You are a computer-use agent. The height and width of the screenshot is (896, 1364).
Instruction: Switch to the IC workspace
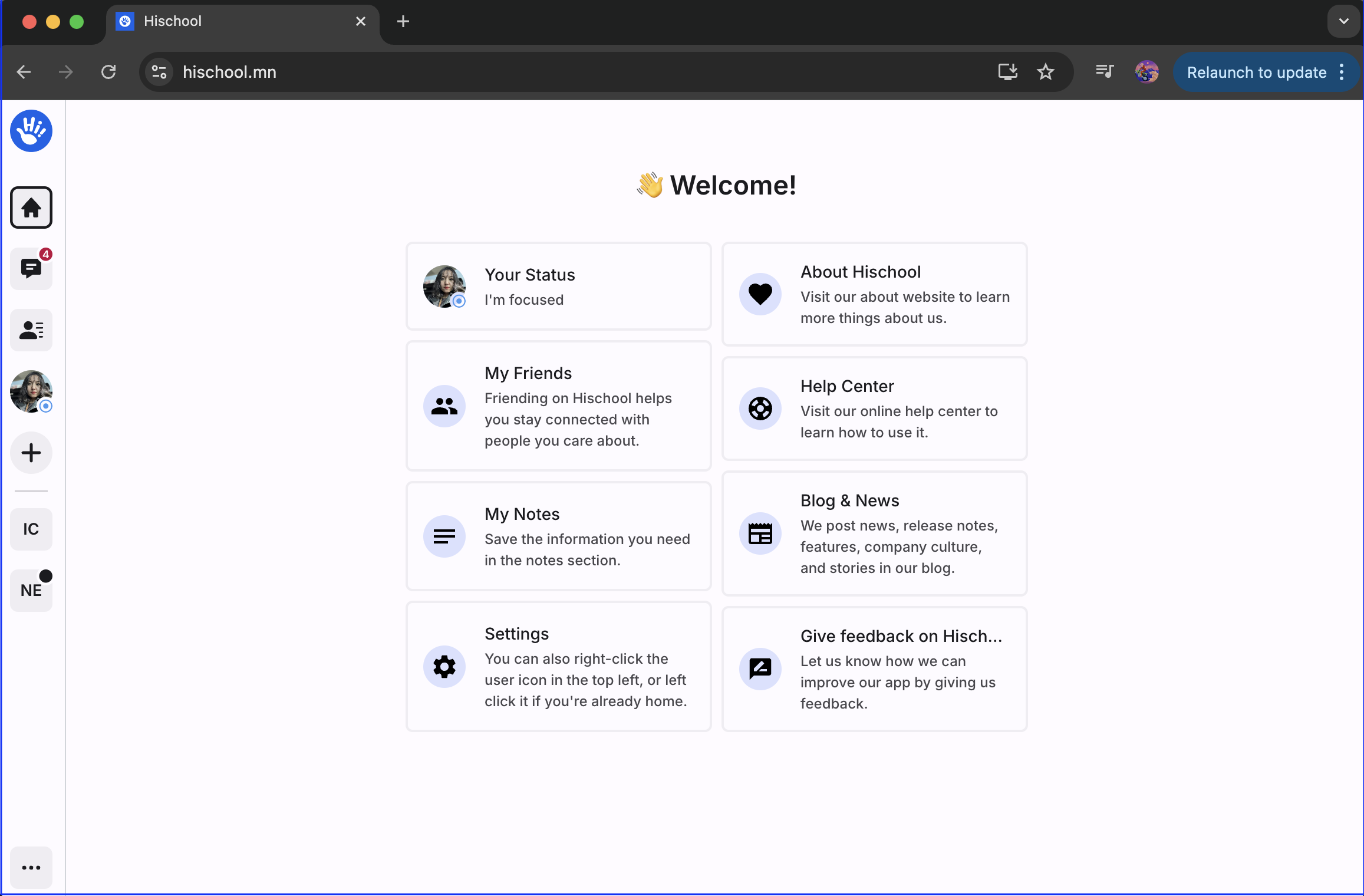[31, 529]
